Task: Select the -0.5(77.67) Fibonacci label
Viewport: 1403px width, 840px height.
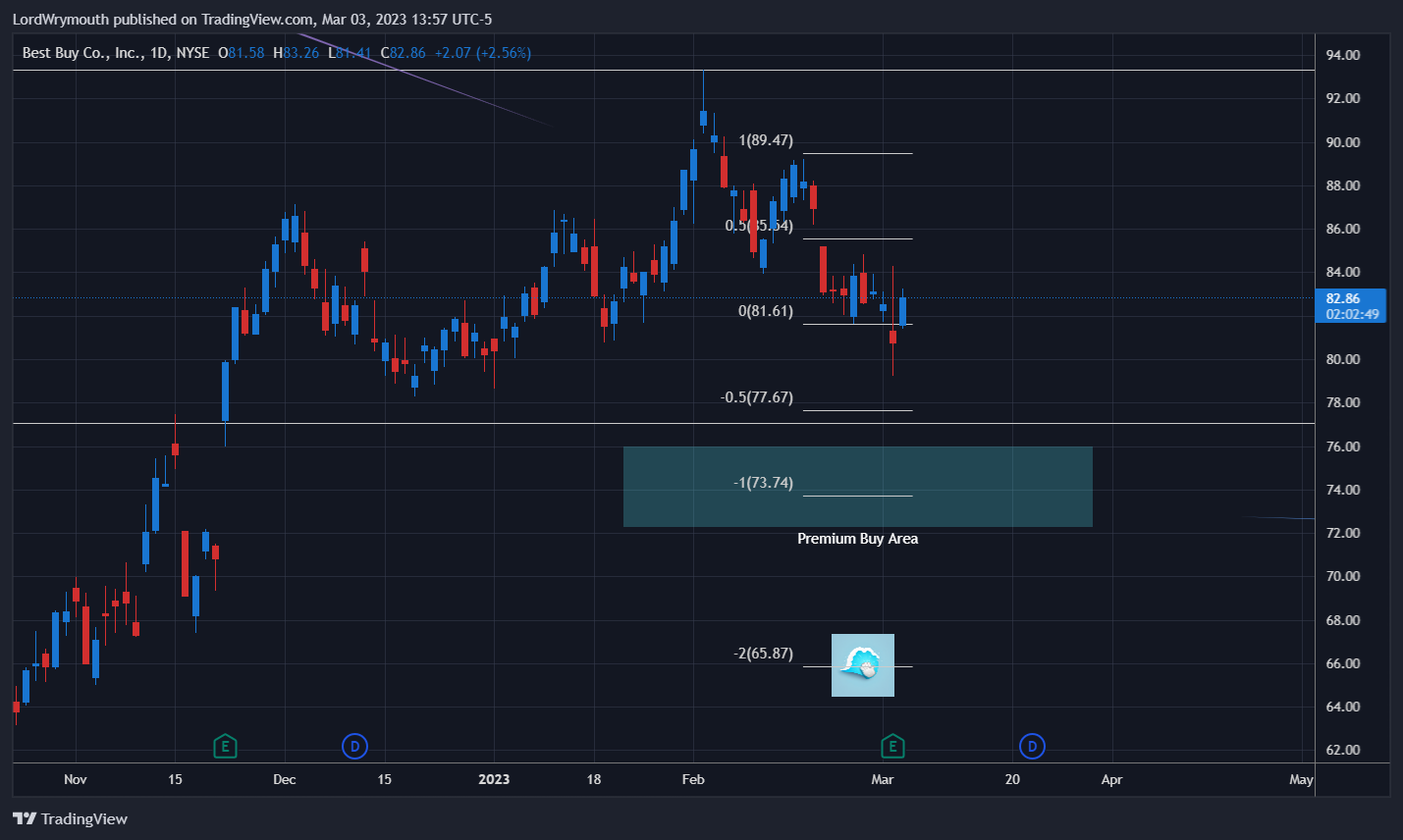Action: pyautogui.click(x=756, y=397)
